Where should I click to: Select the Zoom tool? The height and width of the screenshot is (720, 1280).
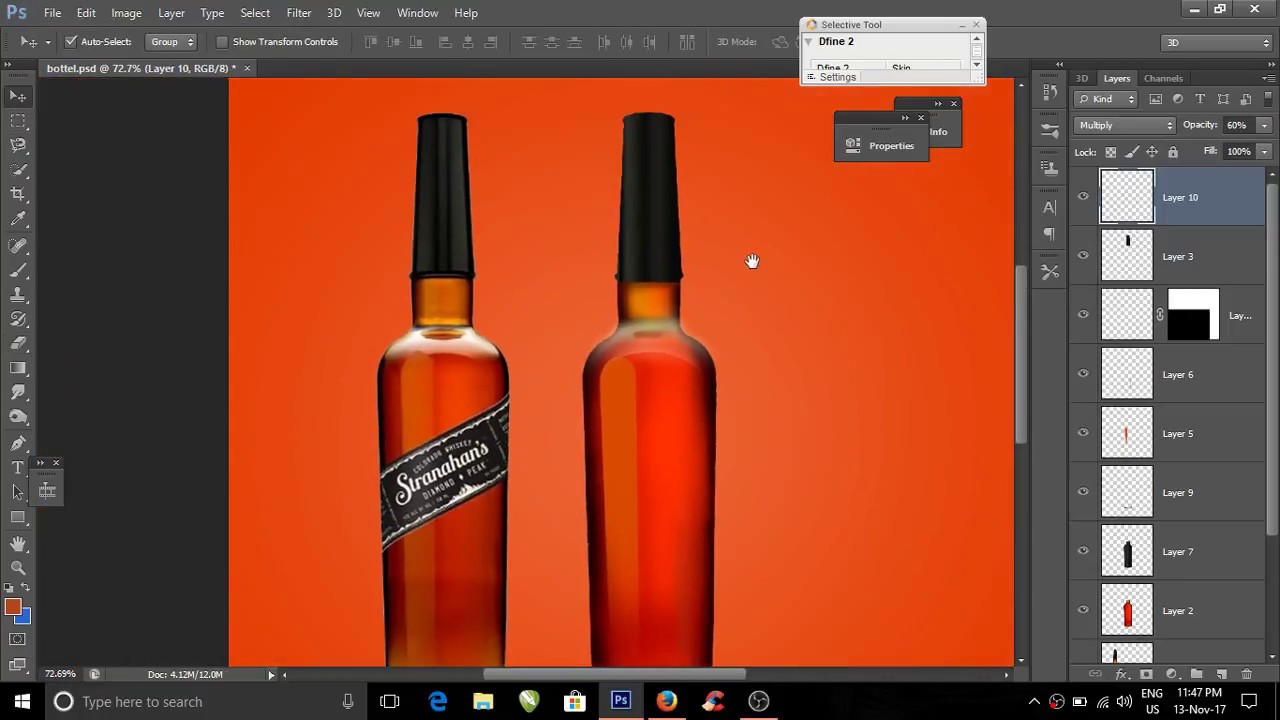pos(18,567)
